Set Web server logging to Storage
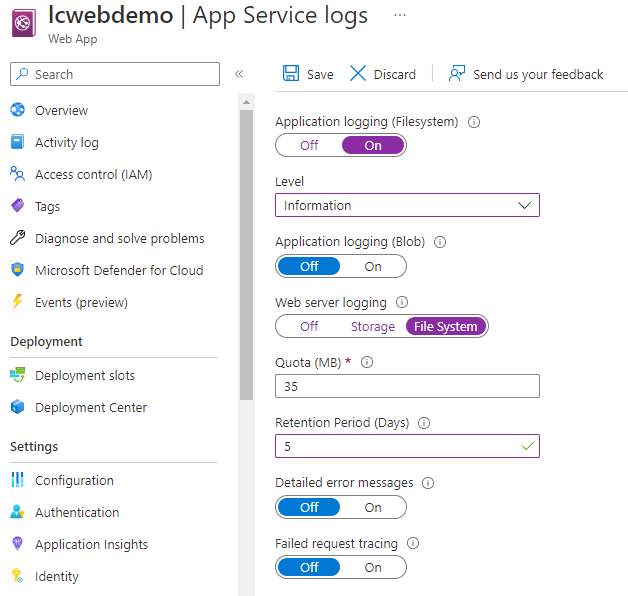The height and width of the screenshot is (596, 628). (x=372, y=326)
